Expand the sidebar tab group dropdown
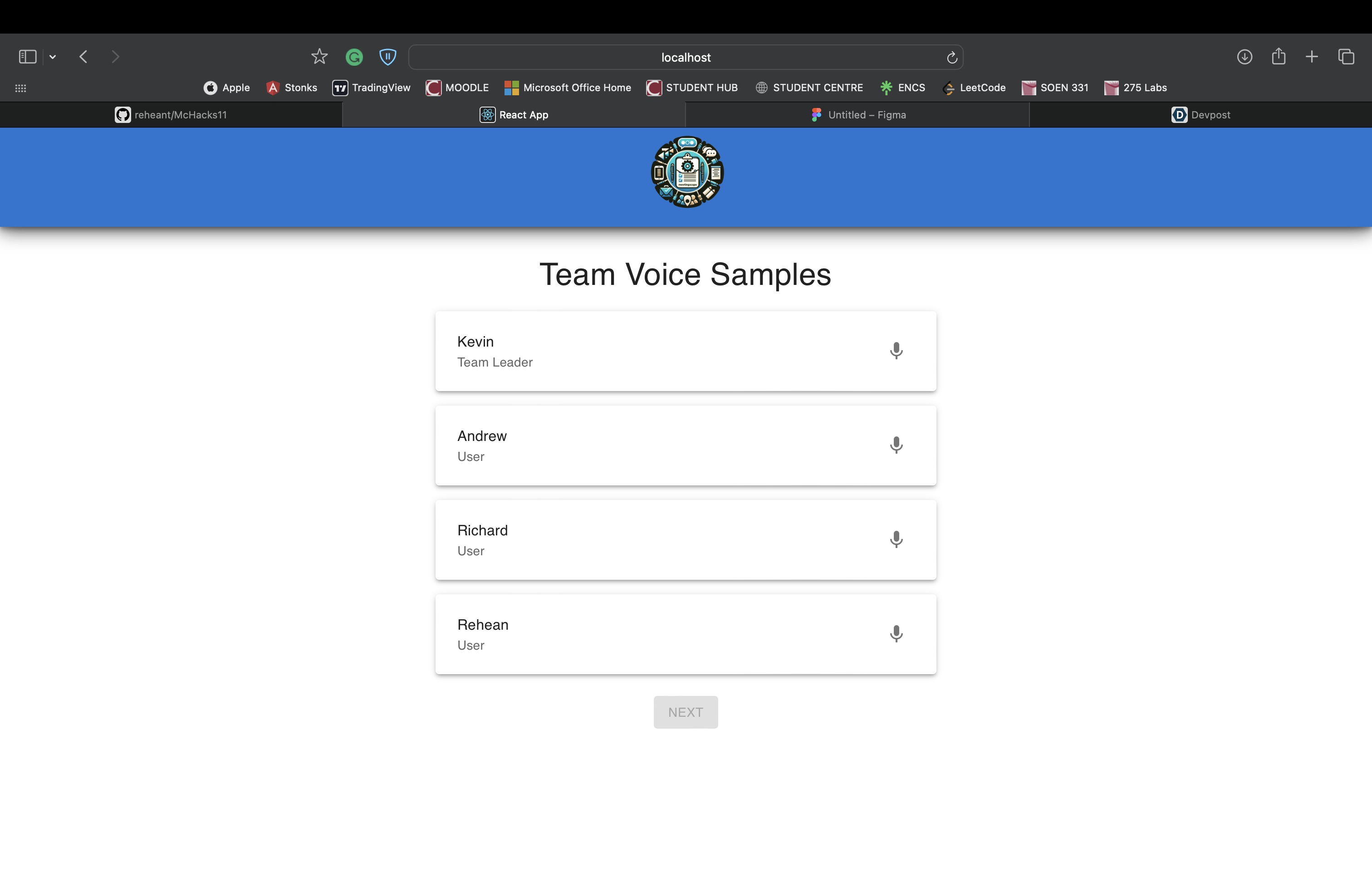Viewport: 1372px width, 891px height. pyautogui.click(x=53, y=57)
